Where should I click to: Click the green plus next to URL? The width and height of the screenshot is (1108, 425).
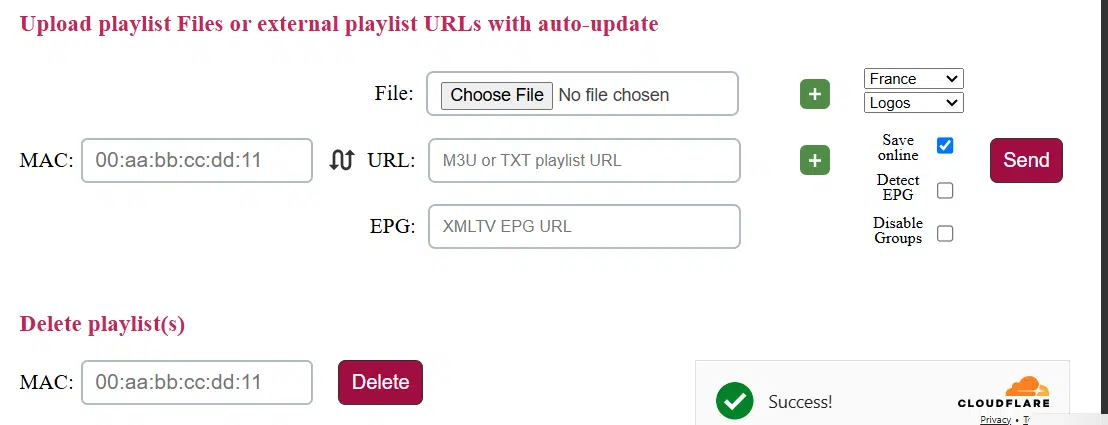(815, 160)
